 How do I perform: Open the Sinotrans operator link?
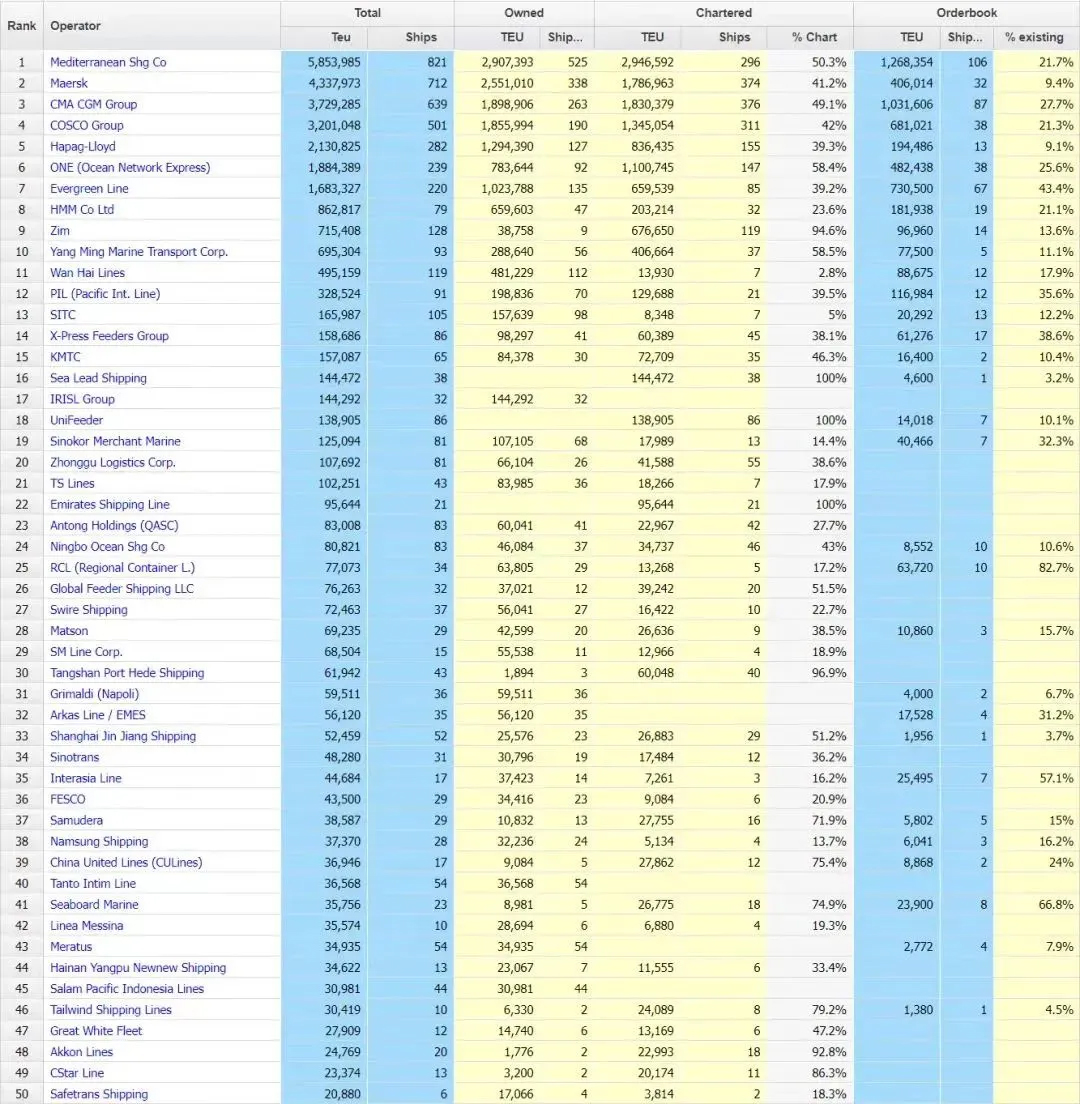pyautogui.click(x=74, y=758)
